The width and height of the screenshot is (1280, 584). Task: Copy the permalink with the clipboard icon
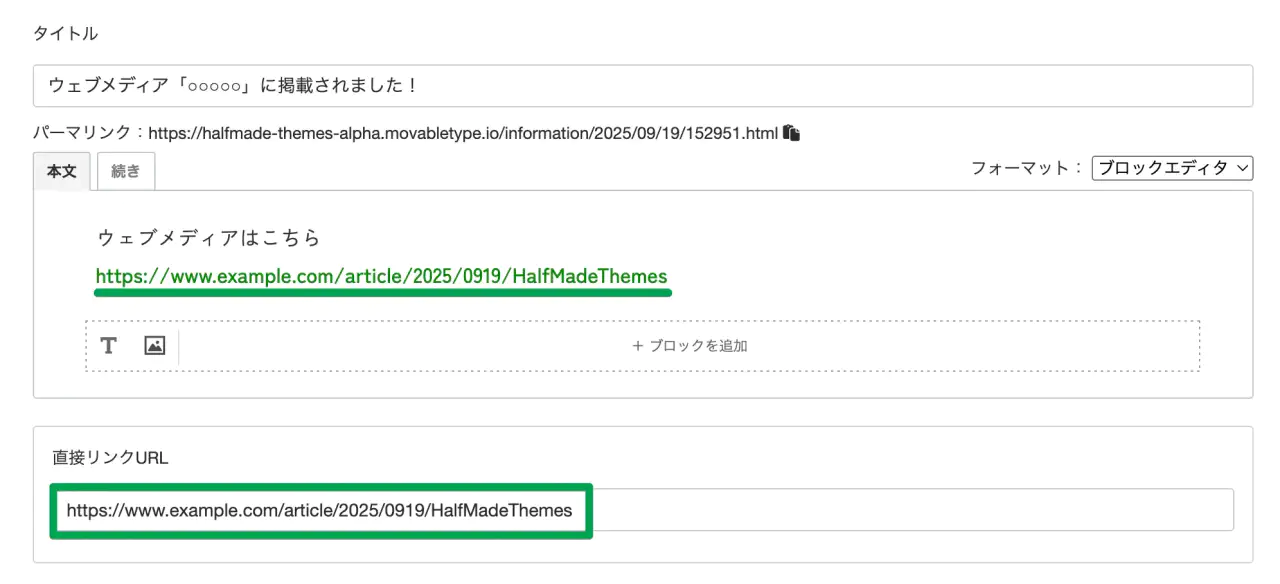(792, 133)
